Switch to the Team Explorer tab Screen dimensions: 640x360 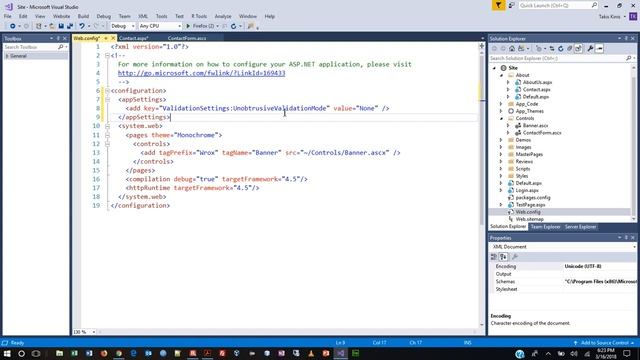coord(545,227)
